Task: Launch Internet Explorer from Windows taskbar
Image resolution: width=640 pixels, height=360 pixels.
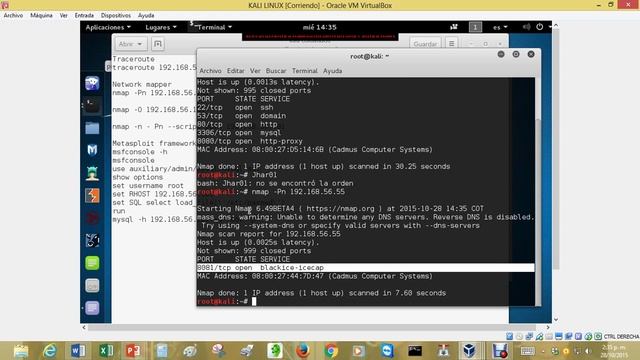Action: (49, 351)
